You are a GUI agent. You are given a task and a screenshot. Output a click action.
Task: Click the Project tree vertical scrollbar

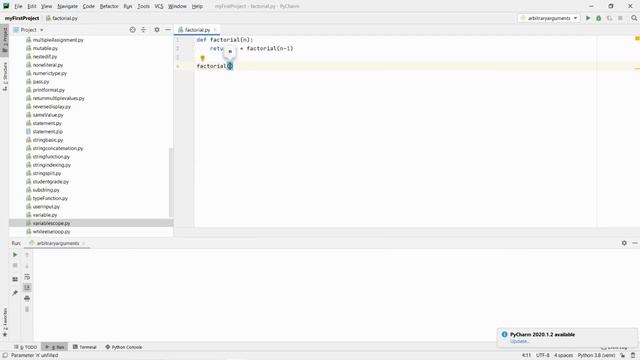(x=171, y=182)
